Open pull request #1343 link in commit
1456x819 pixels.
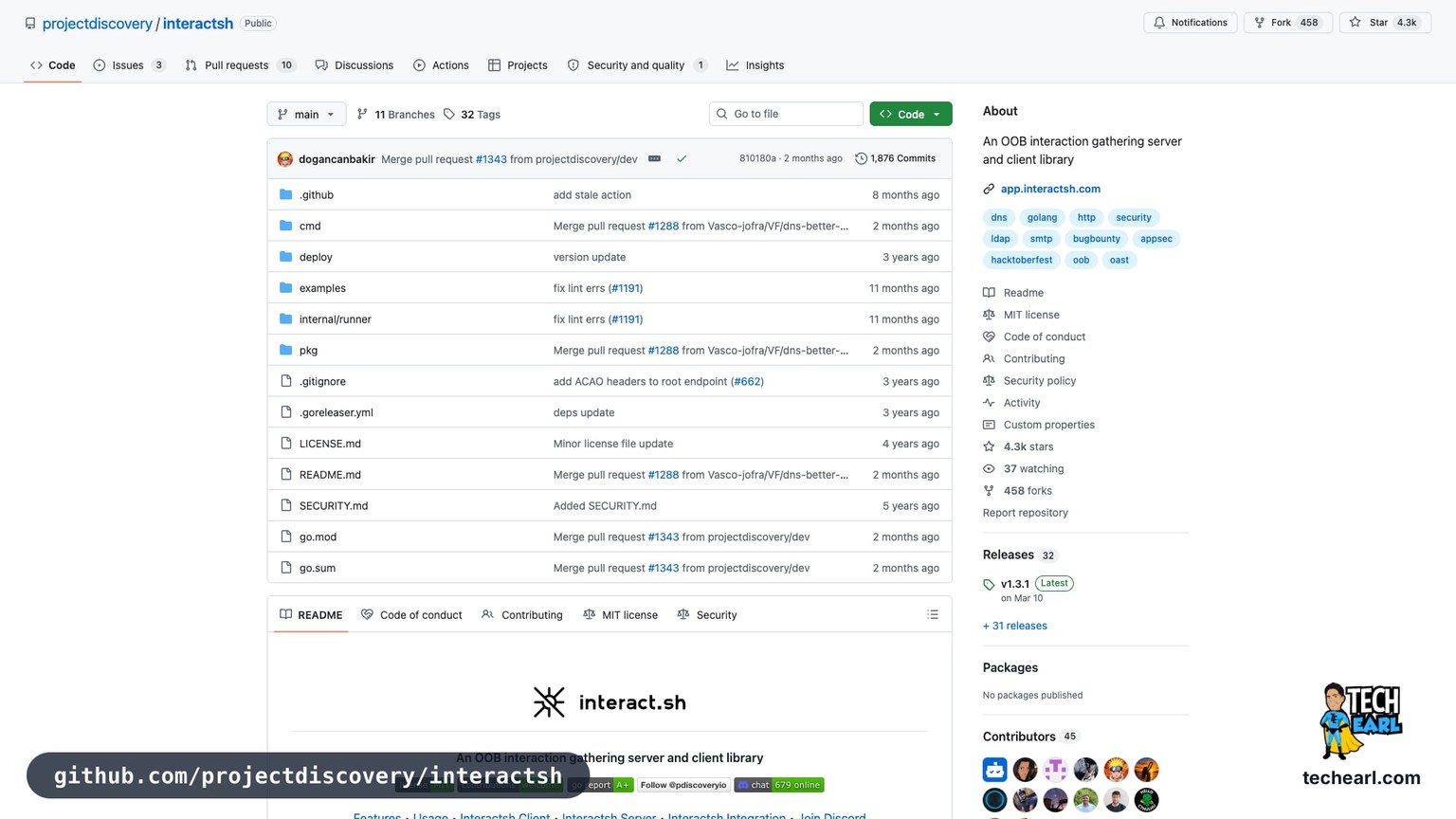pyautogui.click(x=491, y=159)
